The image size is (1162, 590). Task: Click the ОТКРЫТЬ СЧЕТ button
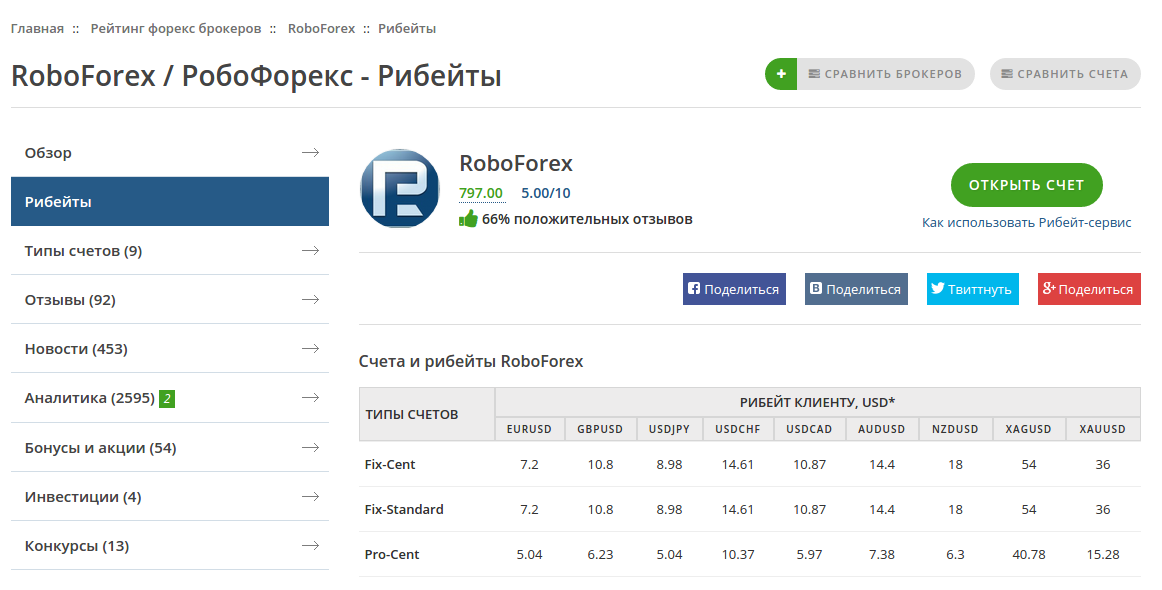(1027, 185)
